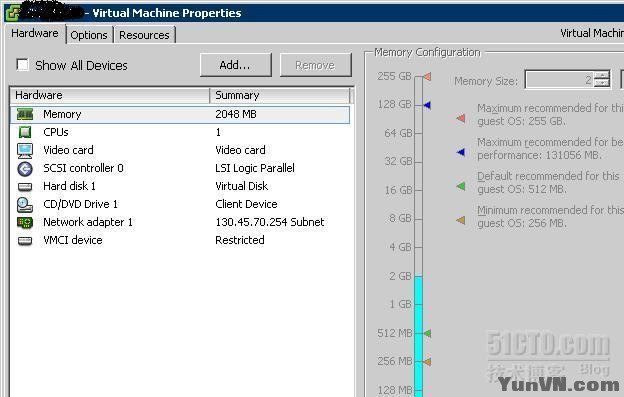Click the Hard disk 1 drive icon

25,187
